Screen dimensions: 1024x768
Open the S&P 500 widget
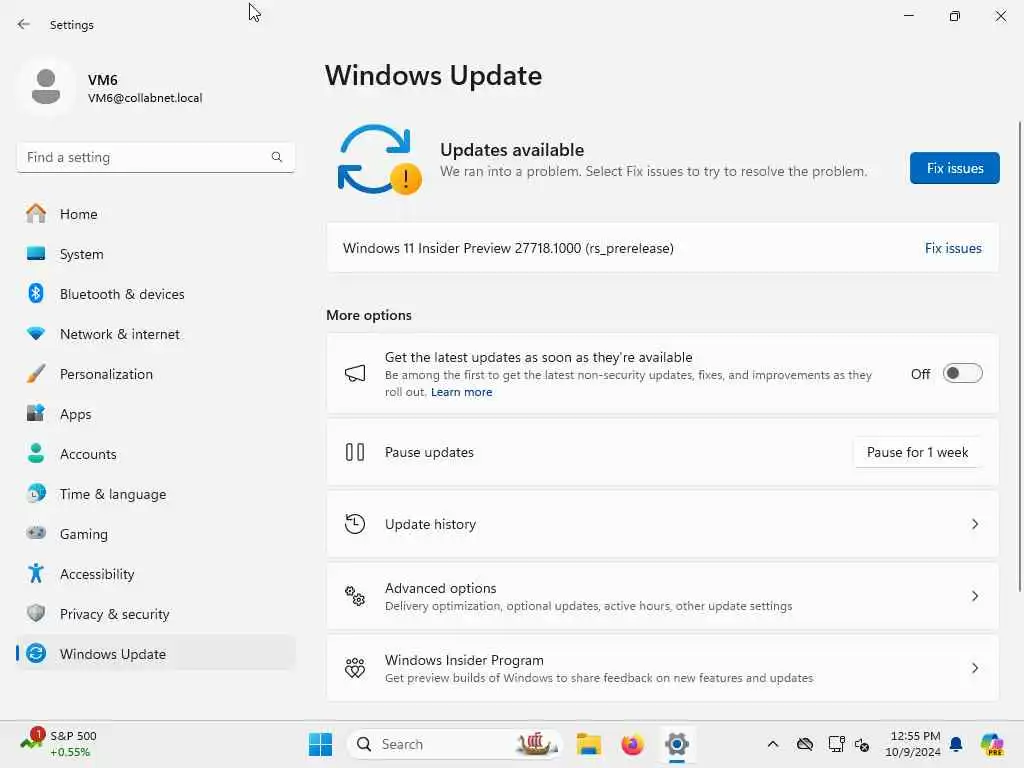pyautogui.click(x=59, y=744)
